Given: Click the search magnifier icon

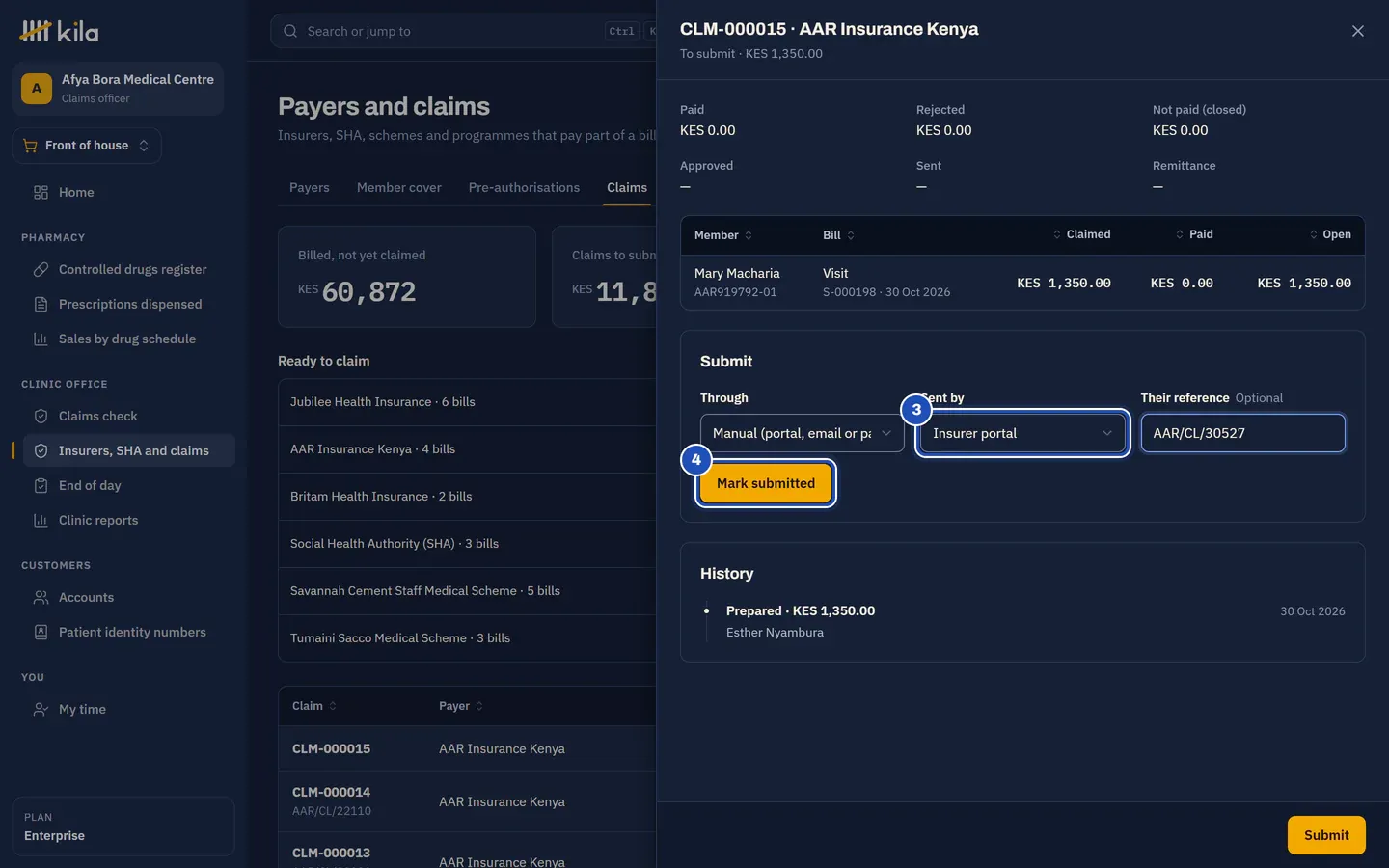Looking at the screenshot, I should (x=290, y=31).
